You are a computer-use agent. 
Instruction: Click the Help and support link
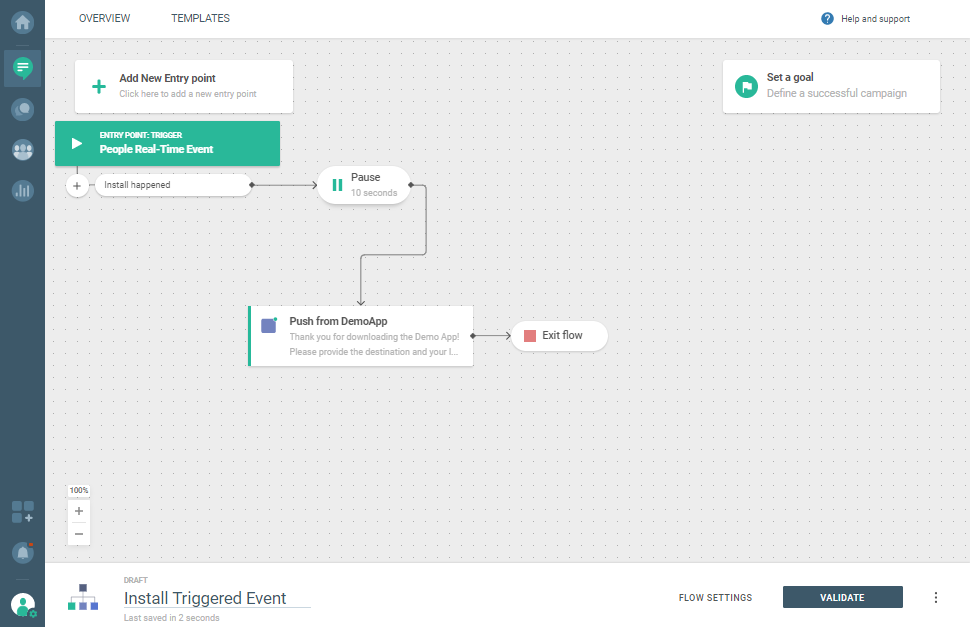(x=866, y=19)
